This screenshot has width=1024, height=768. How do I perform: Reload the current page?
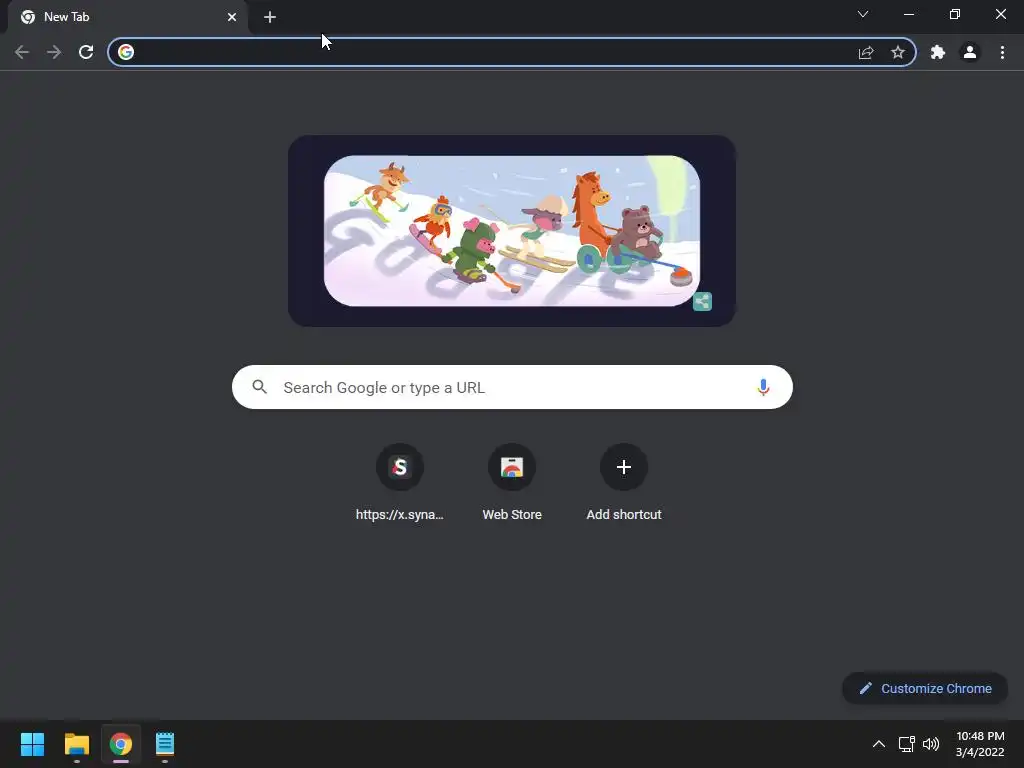pos(86,52)
